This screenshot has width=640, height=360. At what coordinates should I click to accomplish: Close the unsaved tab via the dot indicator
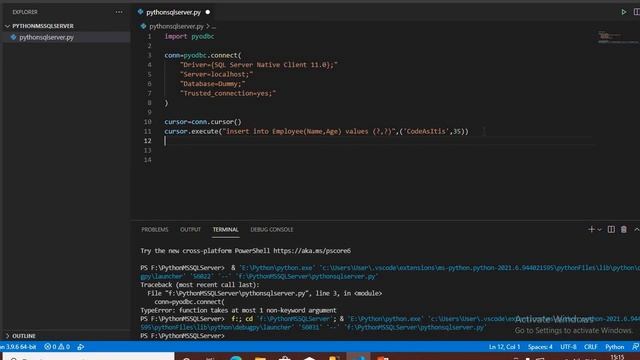coord(208,12)
